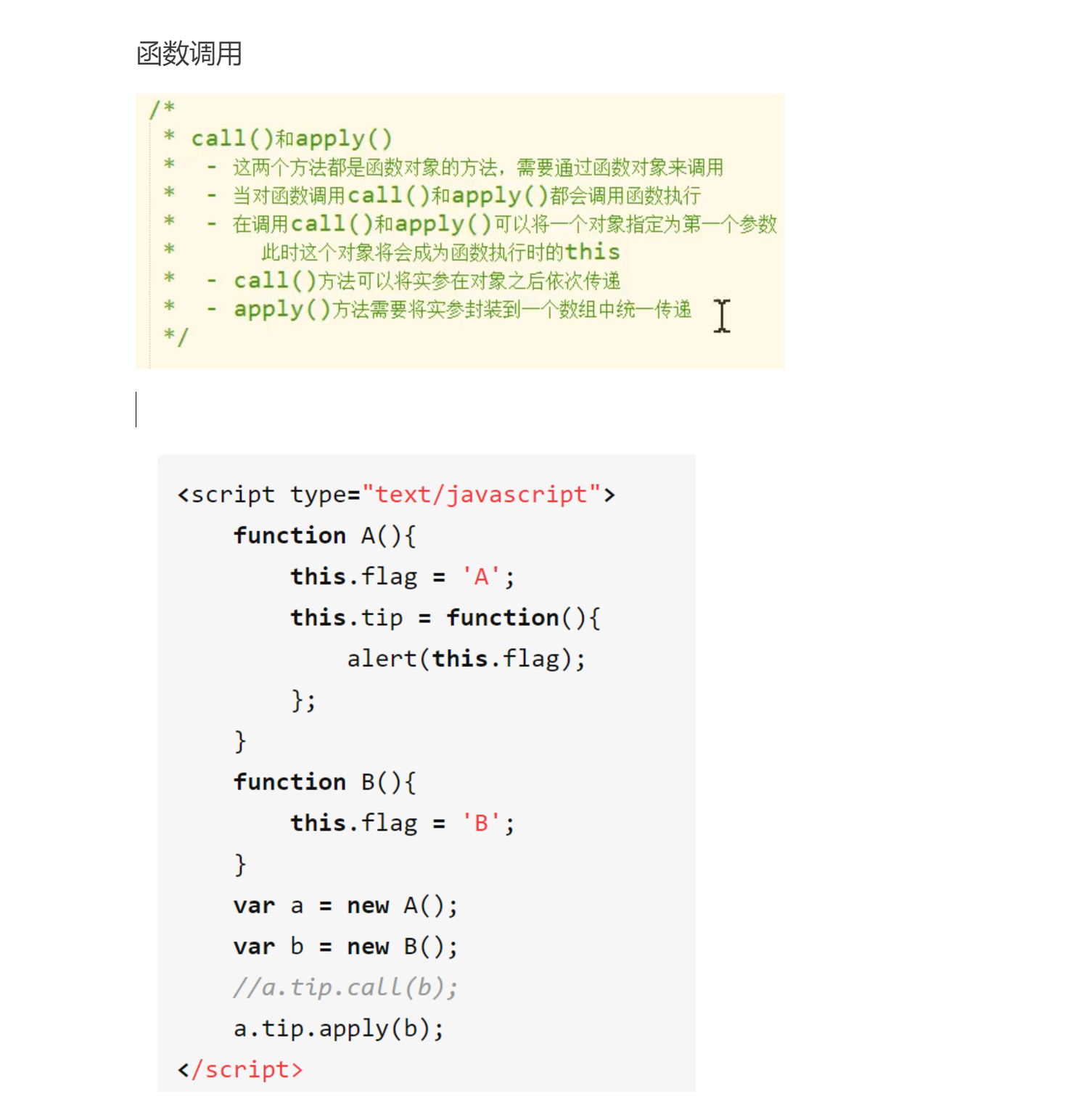This screenshot has height=1120, width=1065.
Task: Click the this.tip = function(){ line
Action: click(x=445, y=618)
